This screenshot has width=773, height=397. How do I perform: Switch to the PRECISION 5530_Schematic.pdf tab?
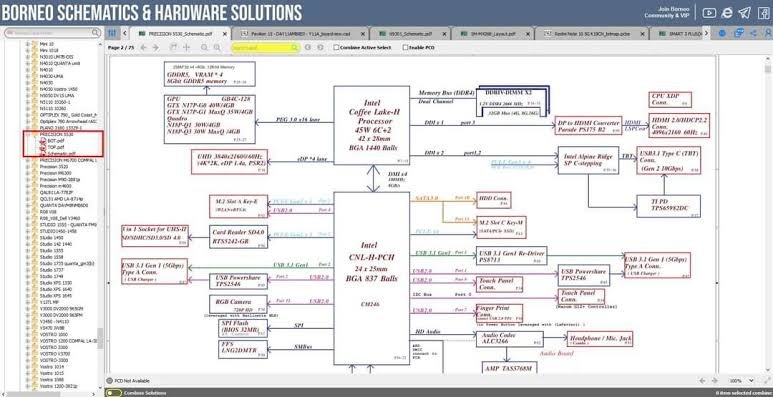click(x=180, y=34)
